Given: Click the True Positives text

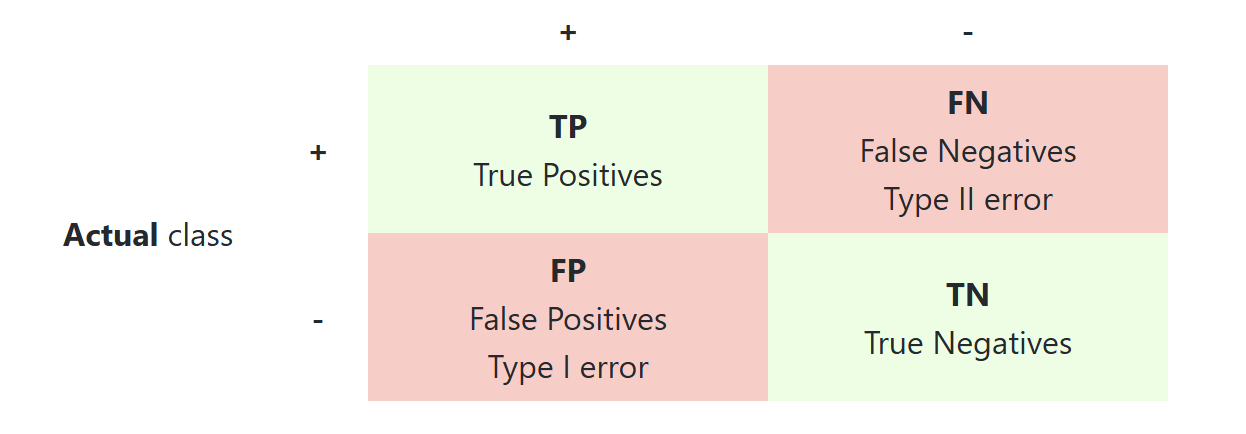Looking at the screenshot, I should [568, 175].
